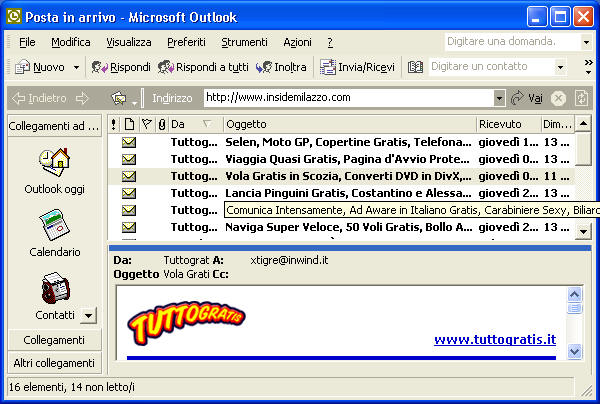
Task: Click envelope icon of Selen, Moto GP message
Action: pos(129,142)
